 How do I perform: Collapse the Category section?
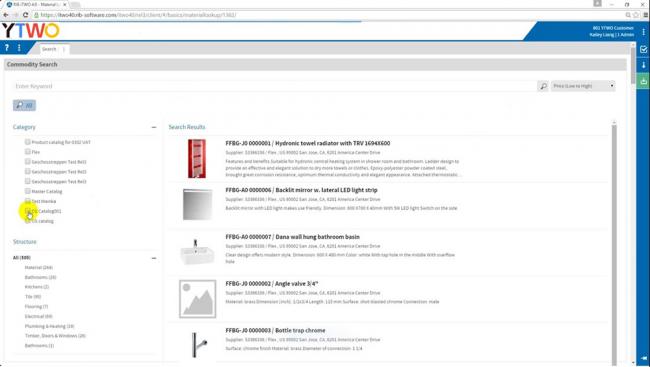[154, 127]
